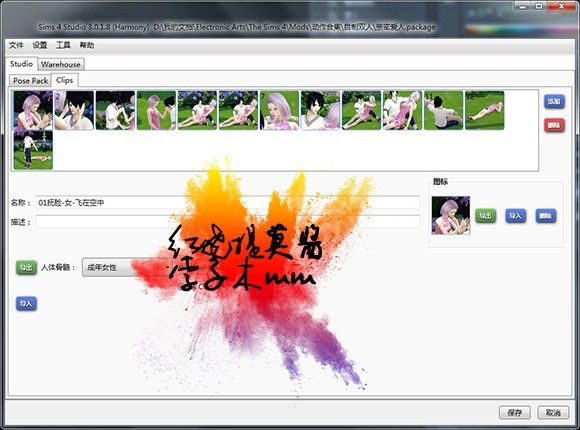
Task: Open the 成年女性 rig dropdown
Action: tap(128, 267)
